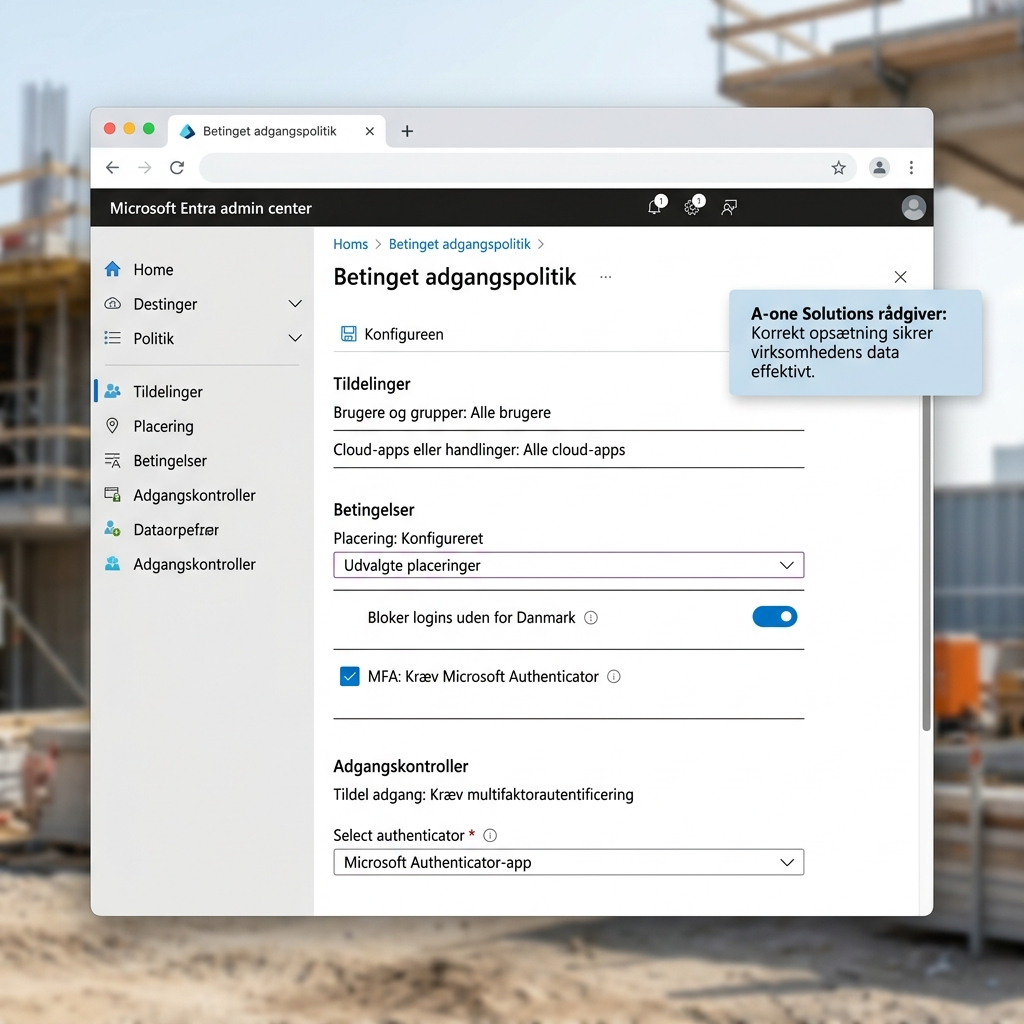Click the Betinget adgangspolitik breadcrumb link
1024x1024 pixels.
point(460,244)
